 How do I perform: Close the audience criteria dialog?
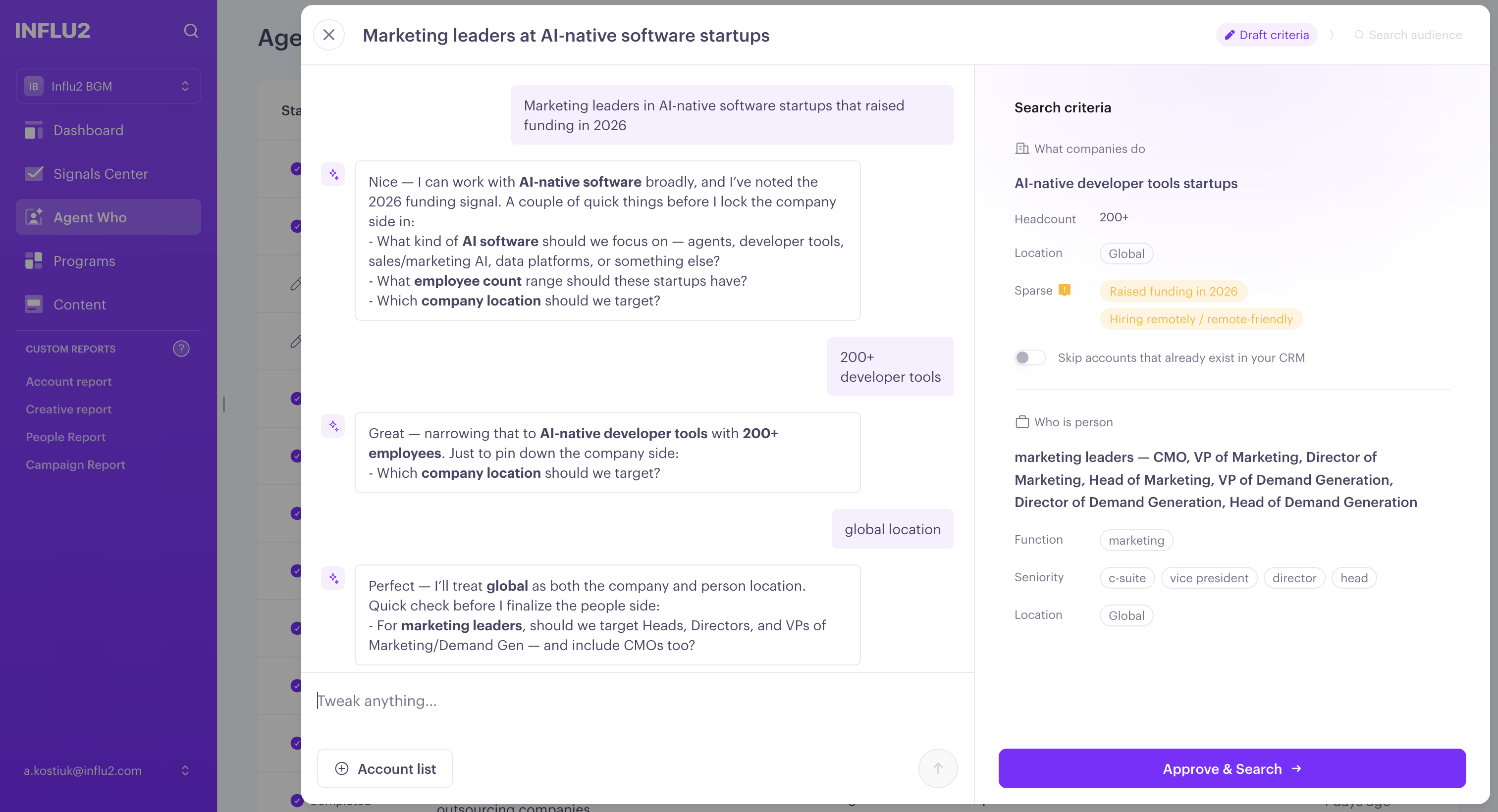(x=328, y=35)
